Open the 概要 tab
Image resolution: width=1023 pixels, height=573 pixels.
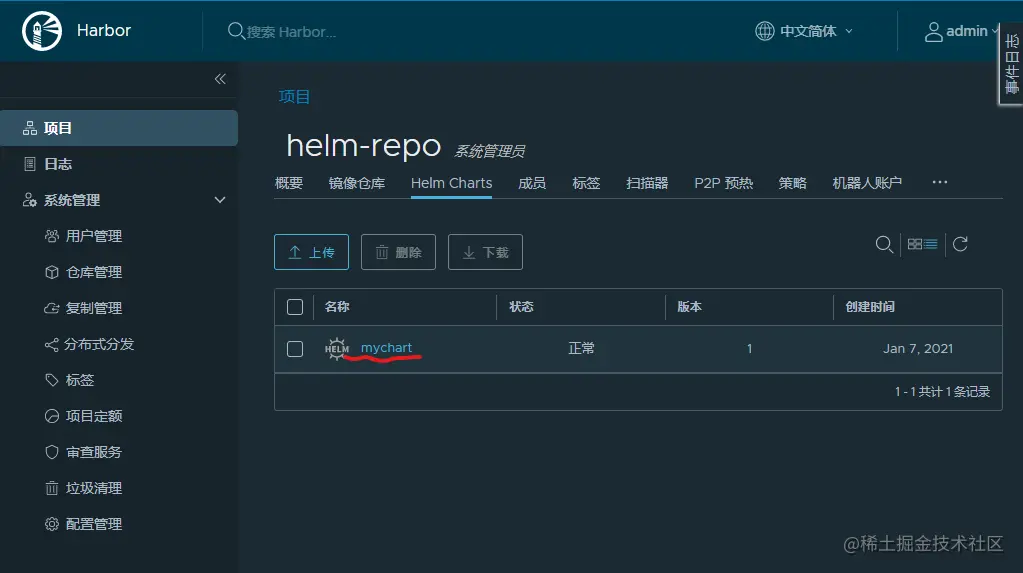pos(288,183)
